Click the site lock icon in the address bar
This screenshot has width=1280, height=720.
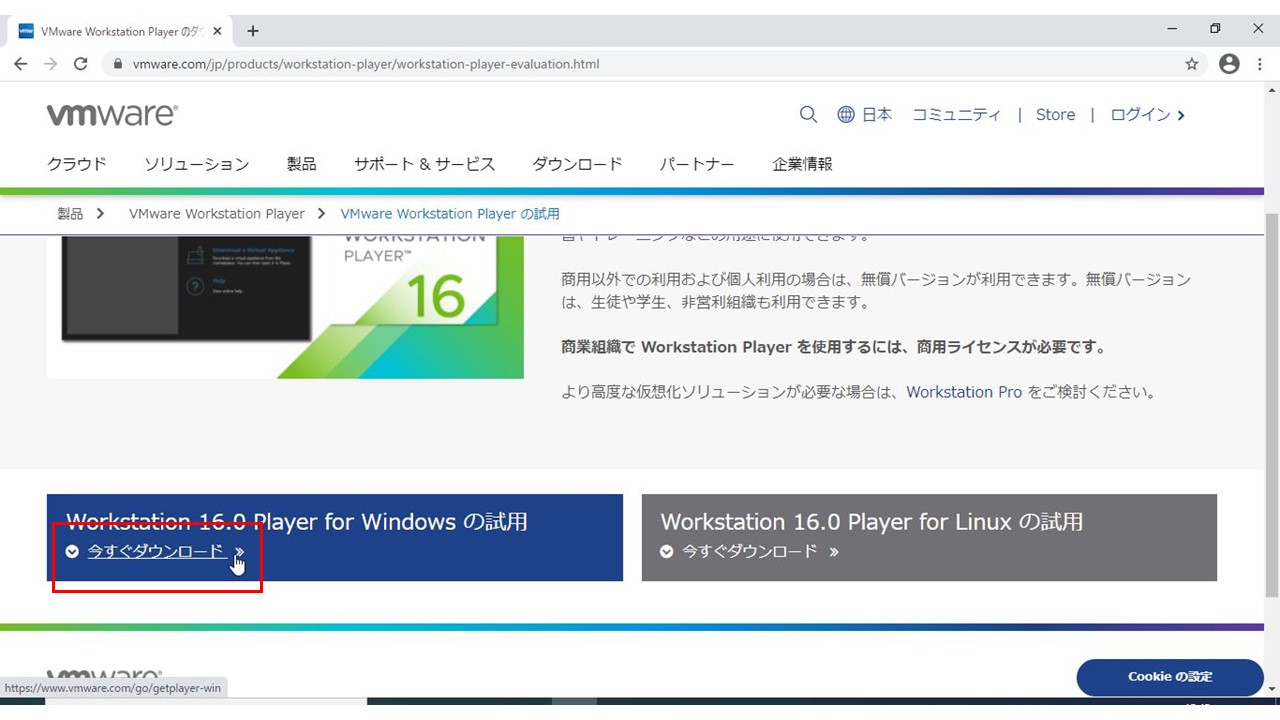point(118,64)
